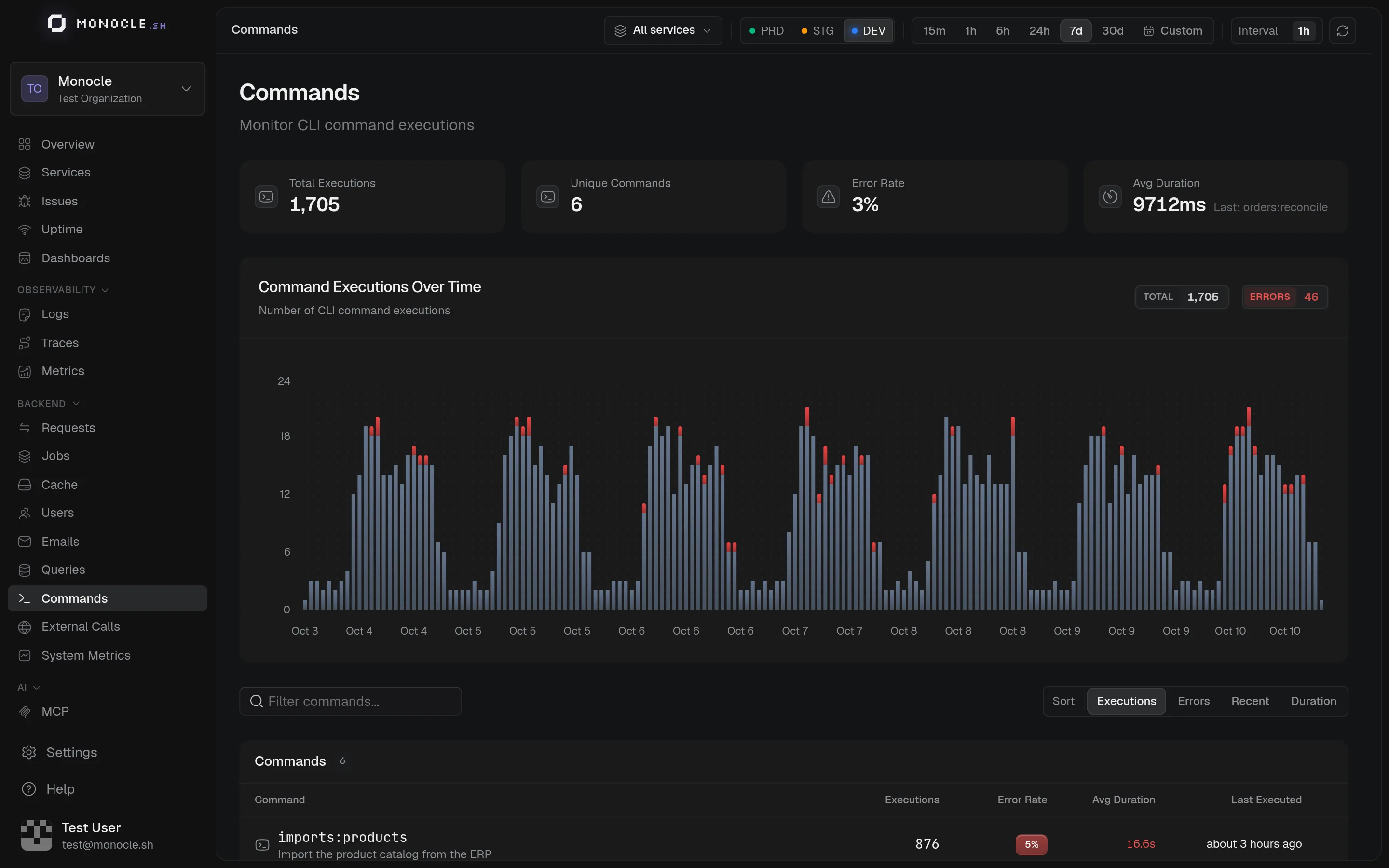Choose a Custom time range
The height and width of the screenshot is (868, 1389).
click(x=1172, y=30)
